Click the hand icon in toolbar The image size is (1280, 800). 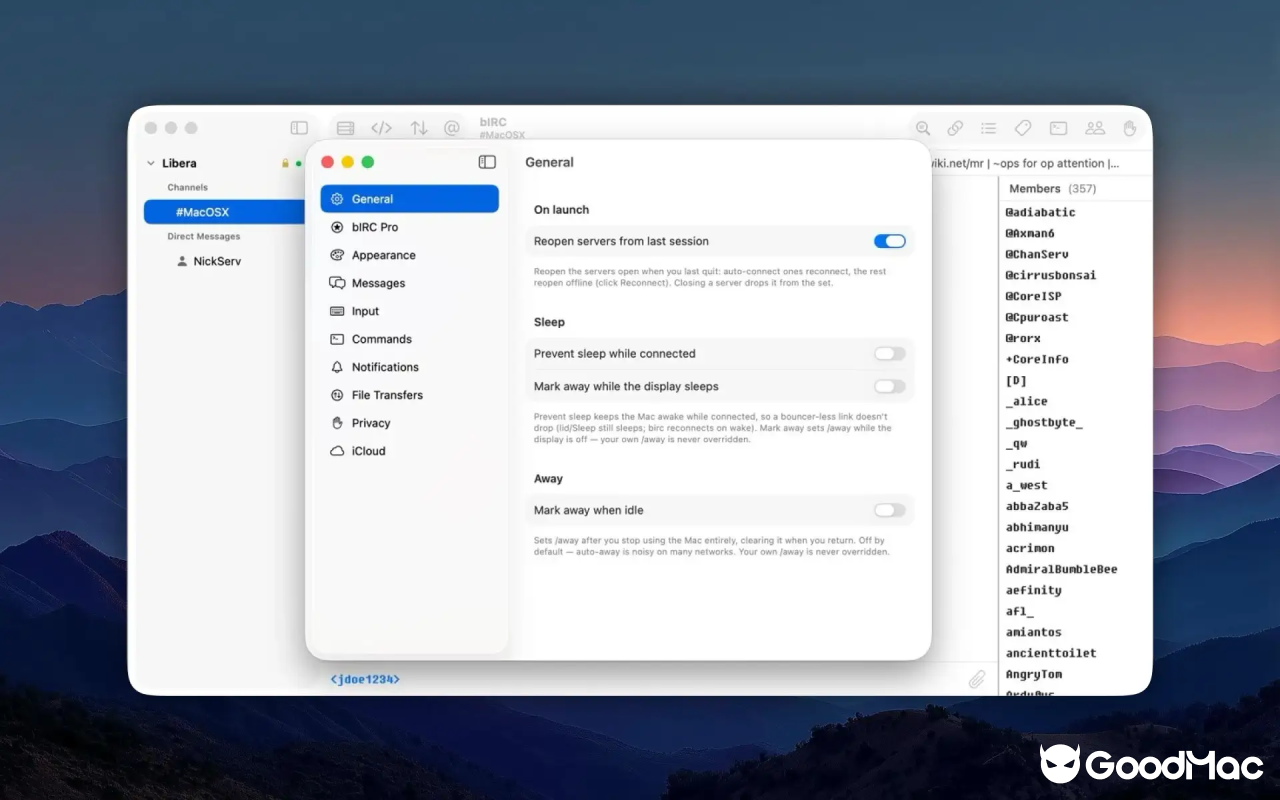point(1130,128)
